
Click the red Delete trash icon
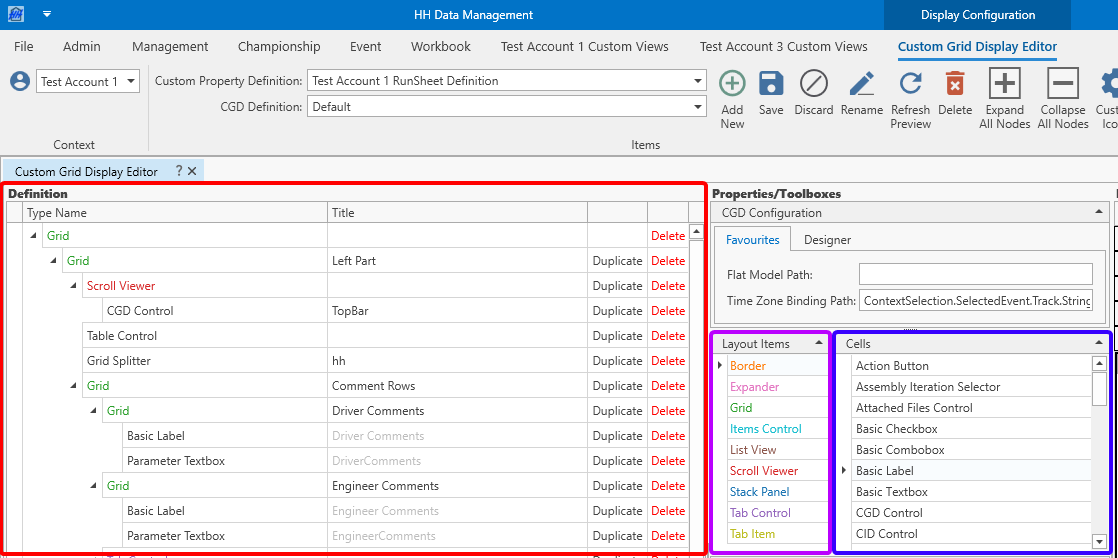tap(955, 84)
